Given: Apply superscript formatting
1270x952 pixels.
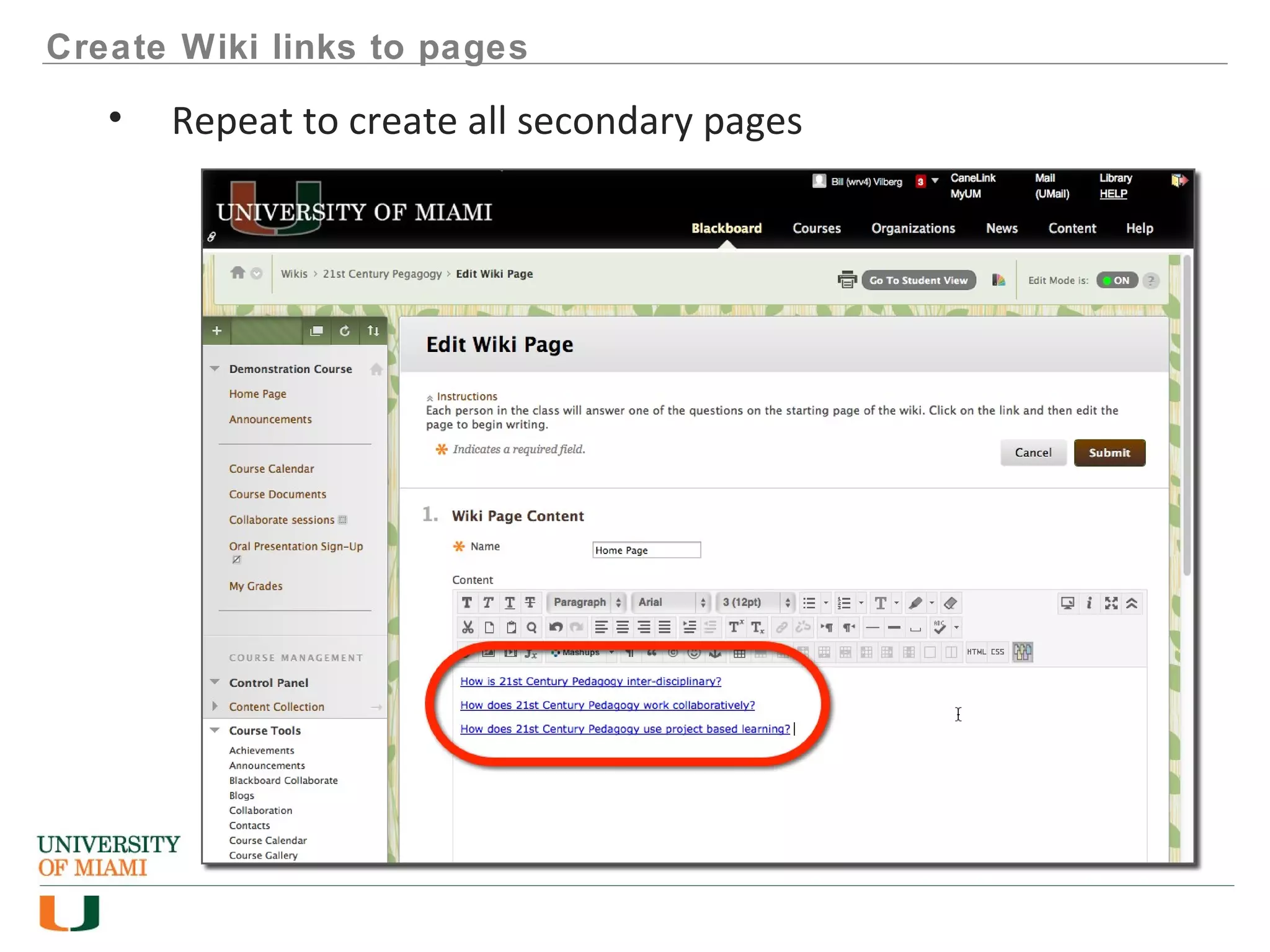Looking at the screenshot, I should [x=735, y=627].
